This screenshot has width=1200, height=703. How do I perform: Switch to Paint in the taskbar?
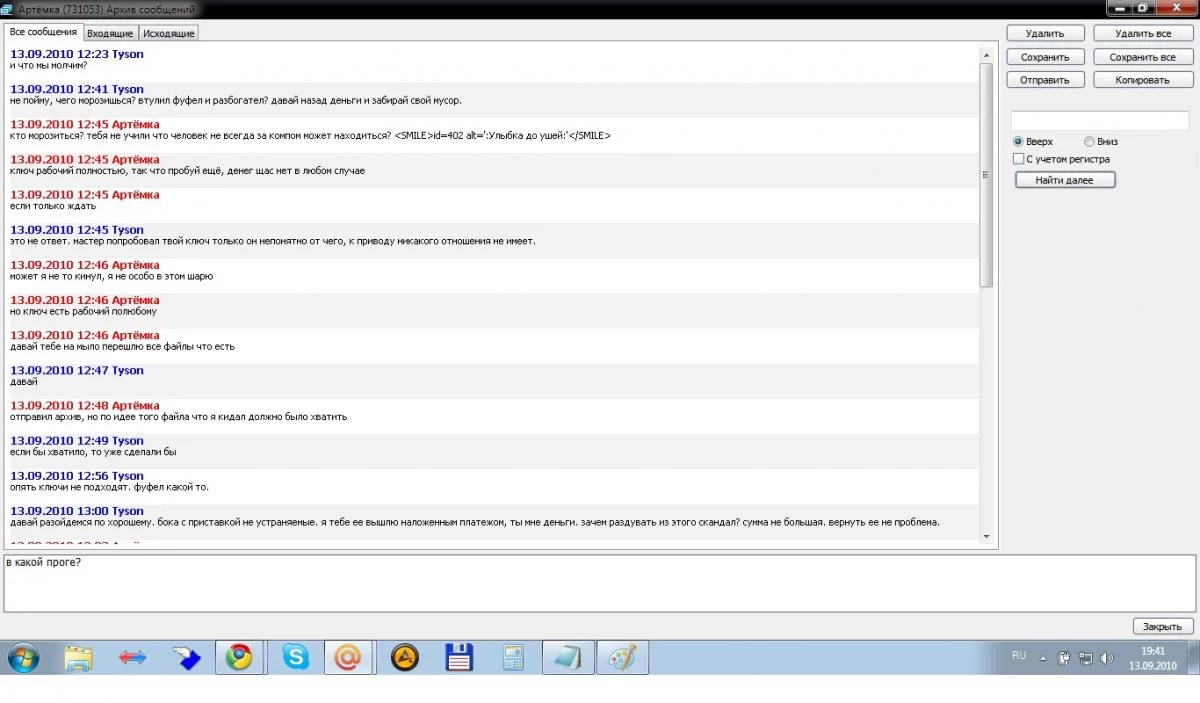(x=622, y=658)
